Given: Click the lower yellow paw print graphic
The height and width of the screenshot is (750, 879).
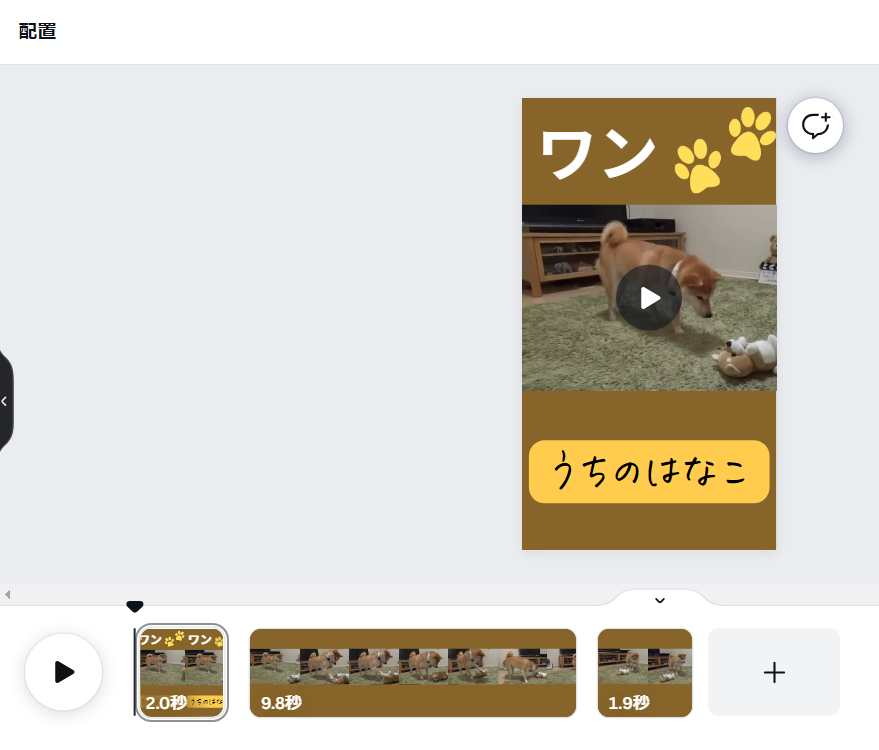Looking at the screenshot, I should point(698,166).
